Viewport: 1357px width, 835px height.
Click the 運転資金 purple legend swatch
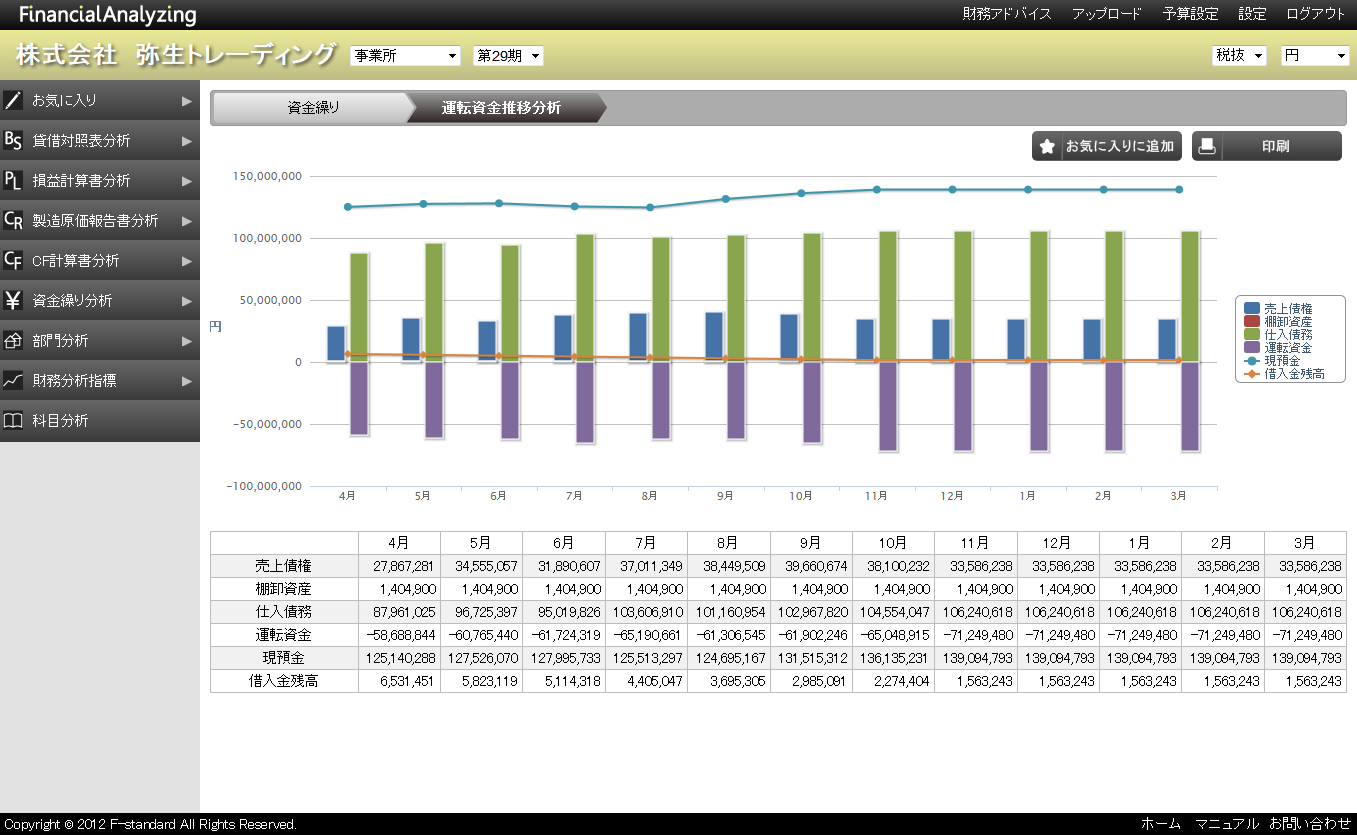(x=1251, y=348)
